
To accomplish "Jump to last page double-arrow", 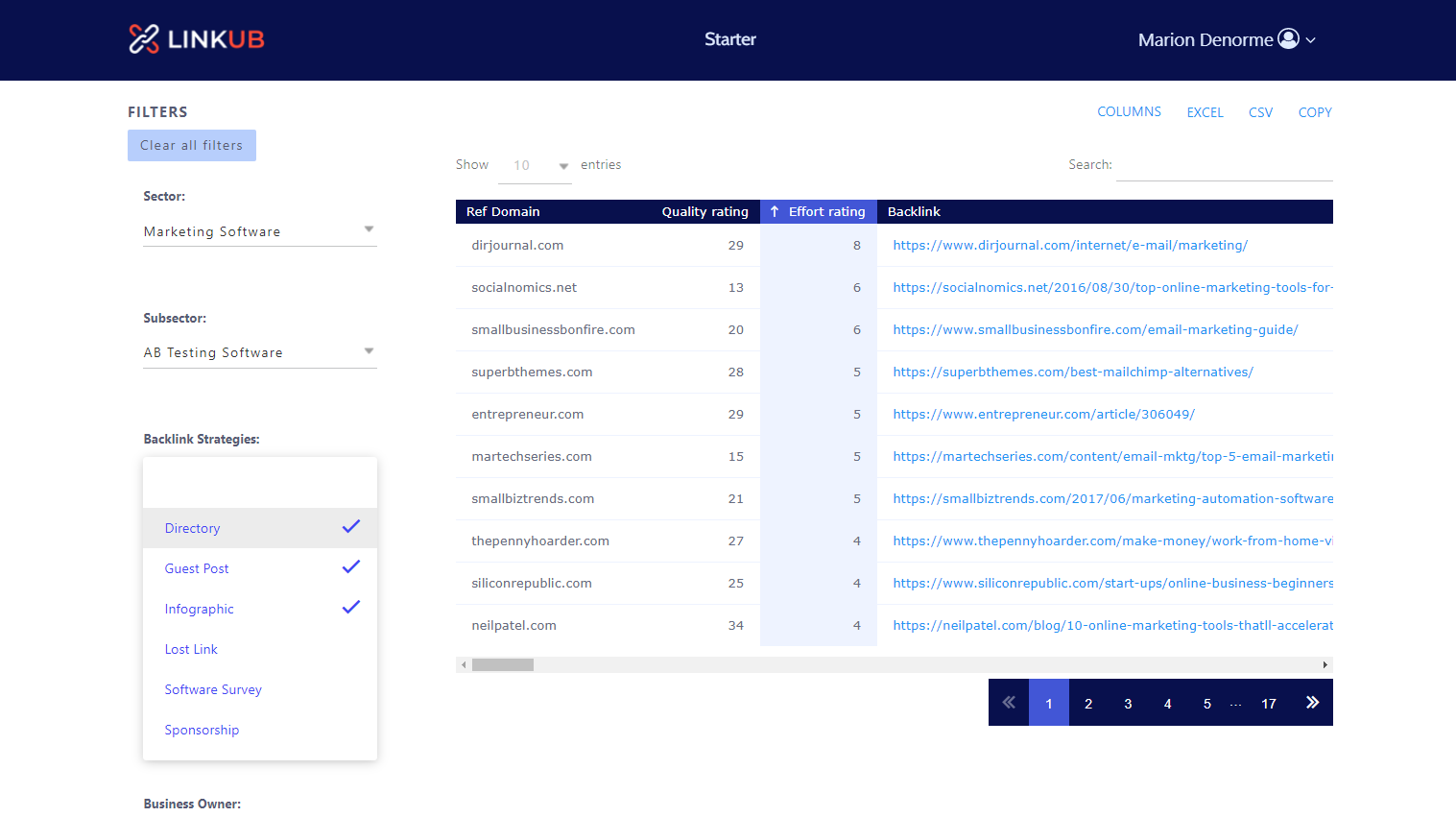I will [1312, 703].
